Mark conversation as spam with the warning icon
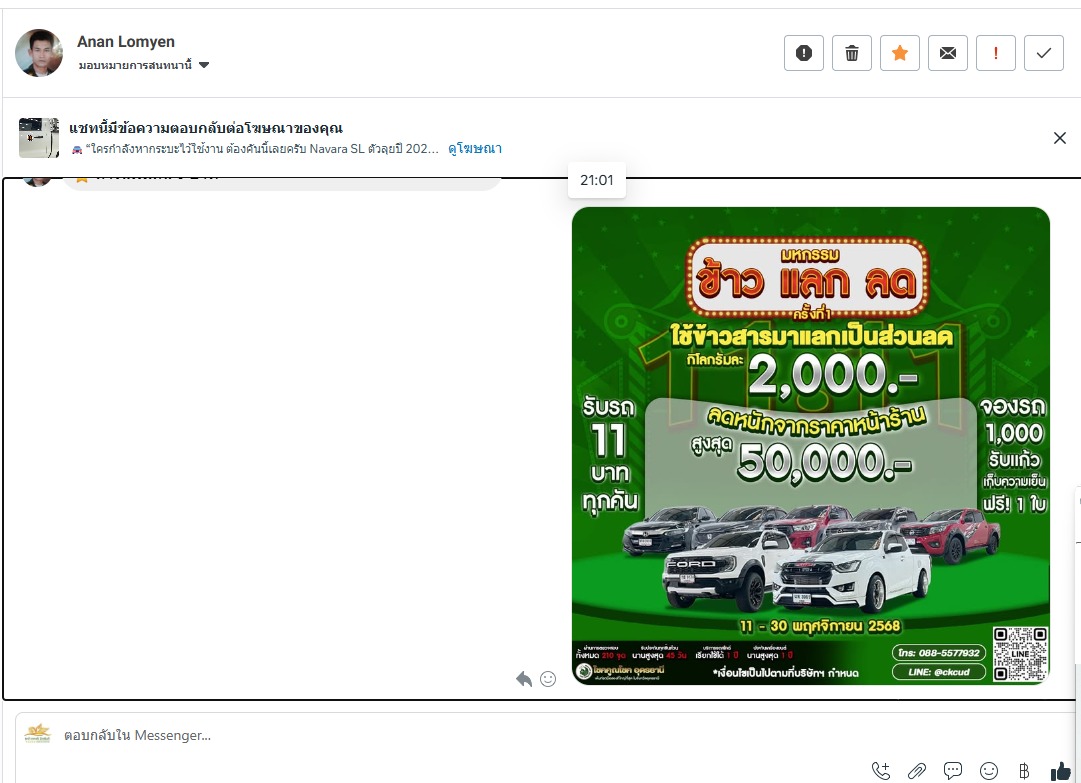 click(804, 53)
